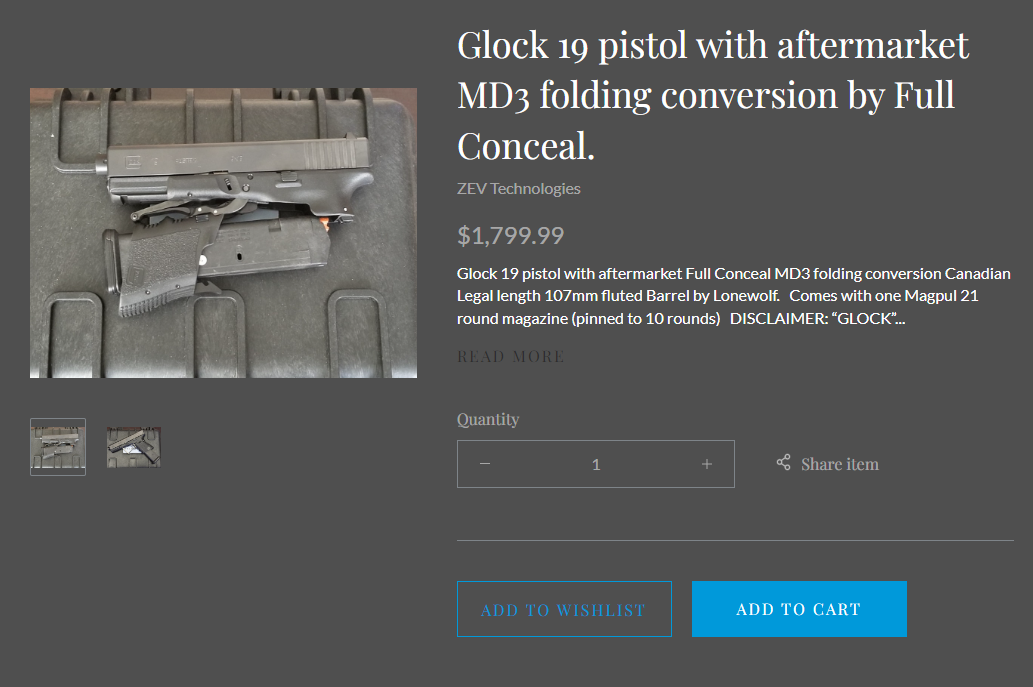This screenshot has width=1033, height=687.
Task: Open the ZEV Technologies brand link
Action: click(x=518, y=188)
